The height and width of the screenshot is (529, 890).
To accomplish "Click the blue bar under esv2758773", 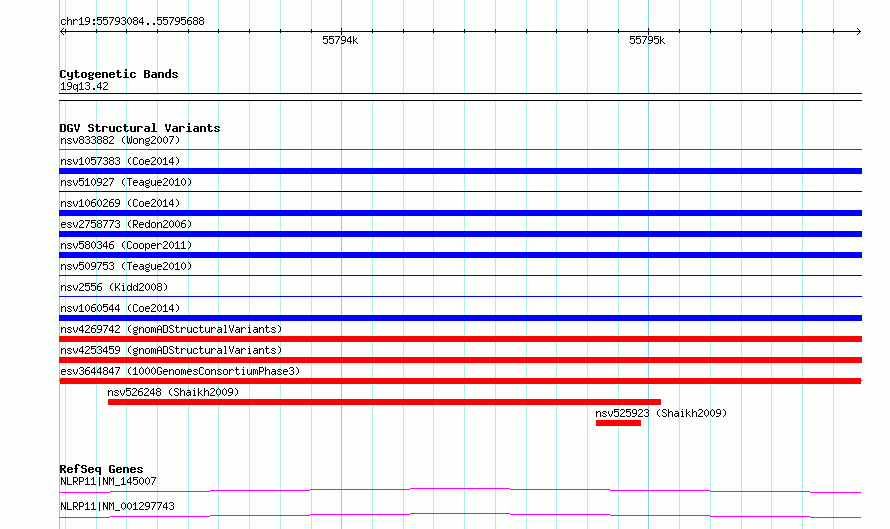I will point(460,234).
